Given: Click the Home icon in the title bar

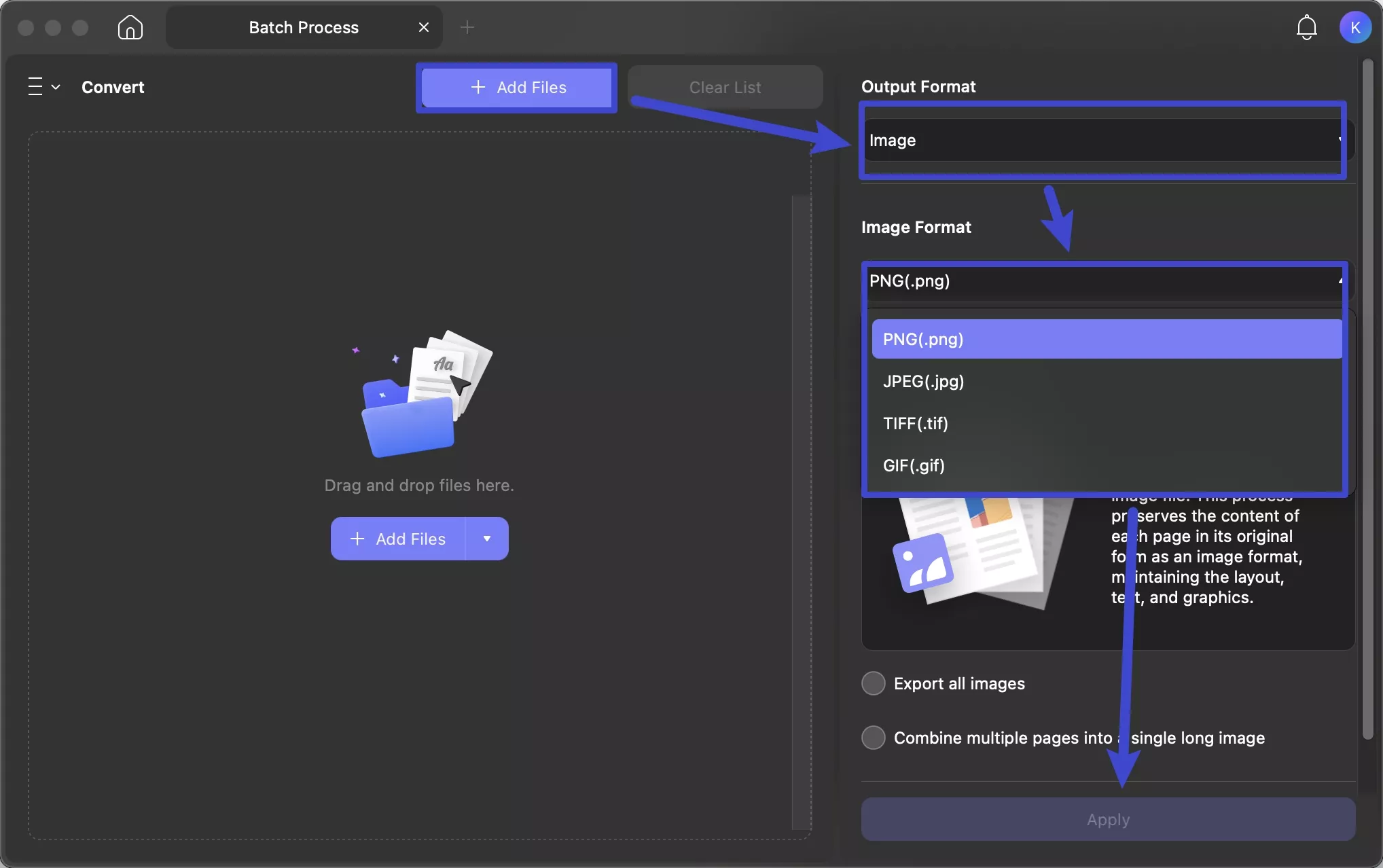Looking at the screenshot, I should [x=130, y=27].
